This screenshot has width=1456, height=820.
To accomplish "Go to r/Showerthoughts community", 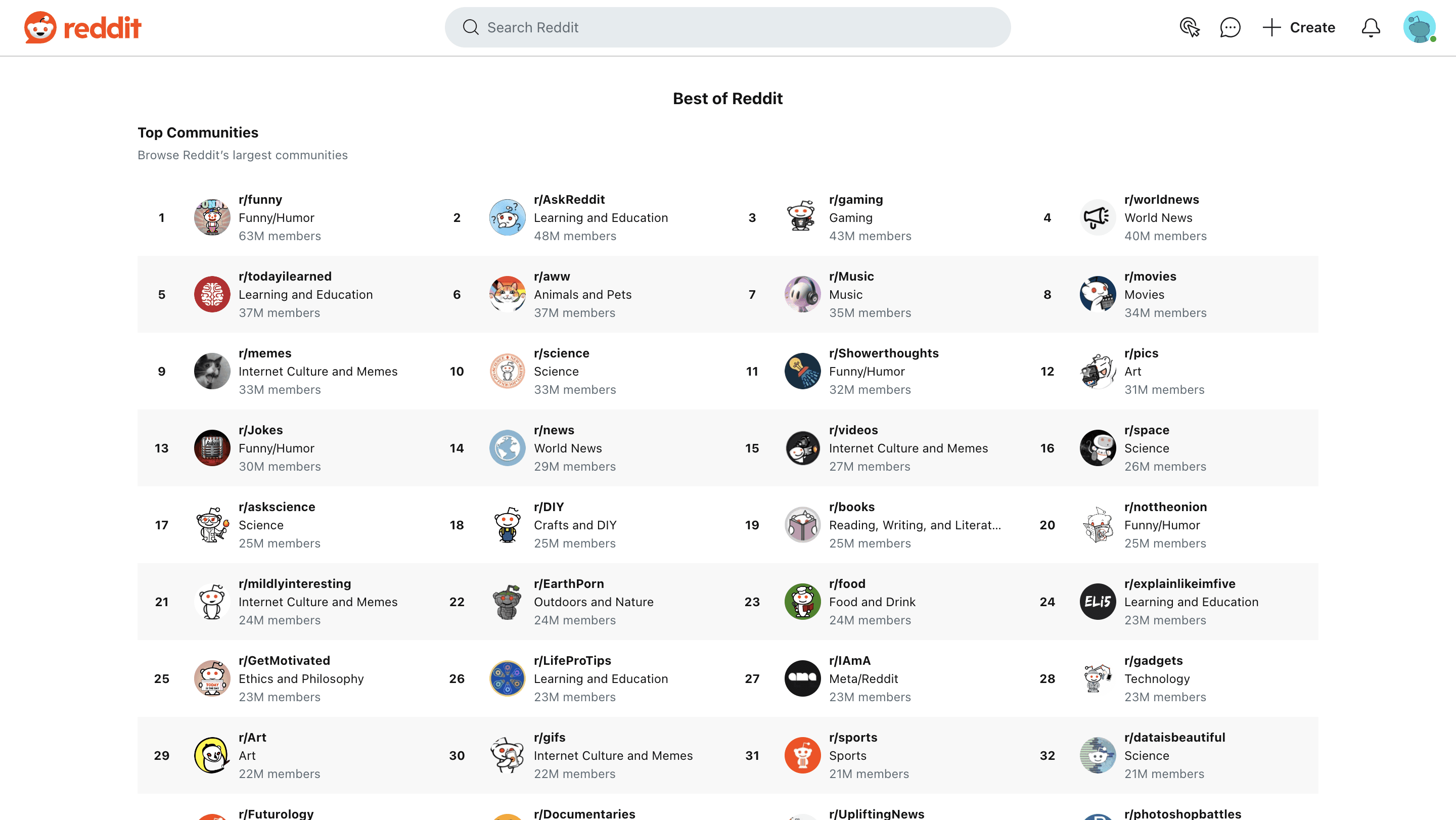I will [883, 353].
